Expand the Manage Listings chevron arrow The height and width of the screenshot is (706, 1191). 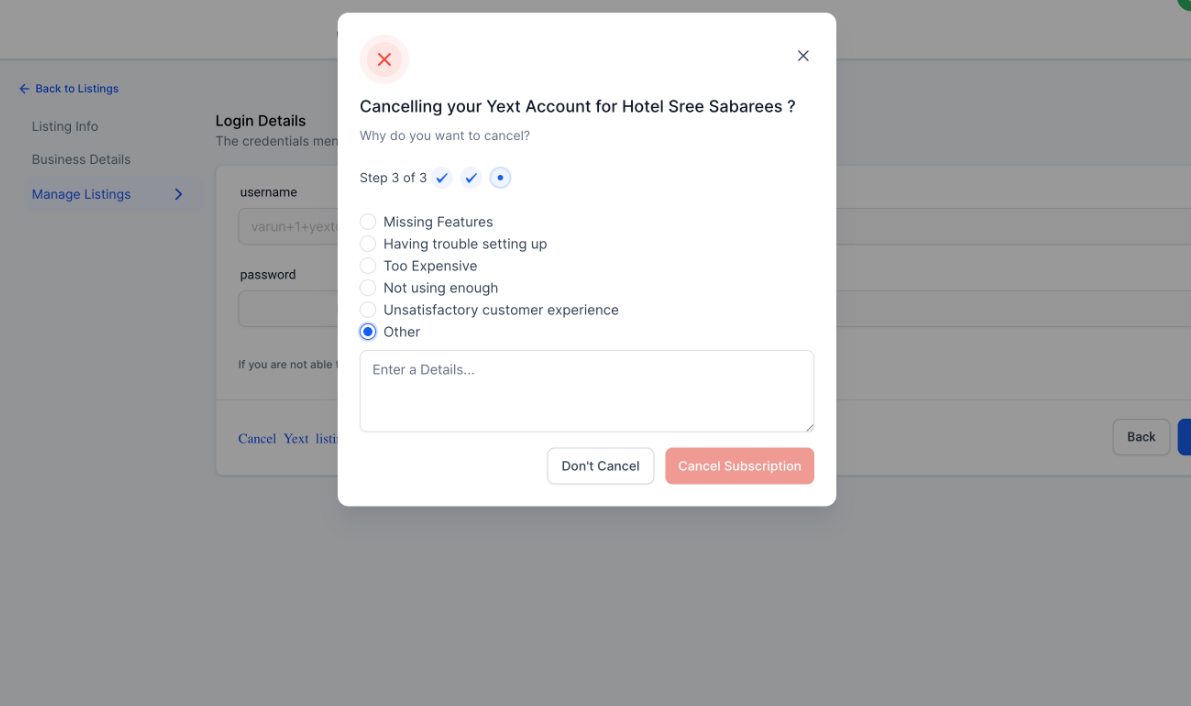178,195
